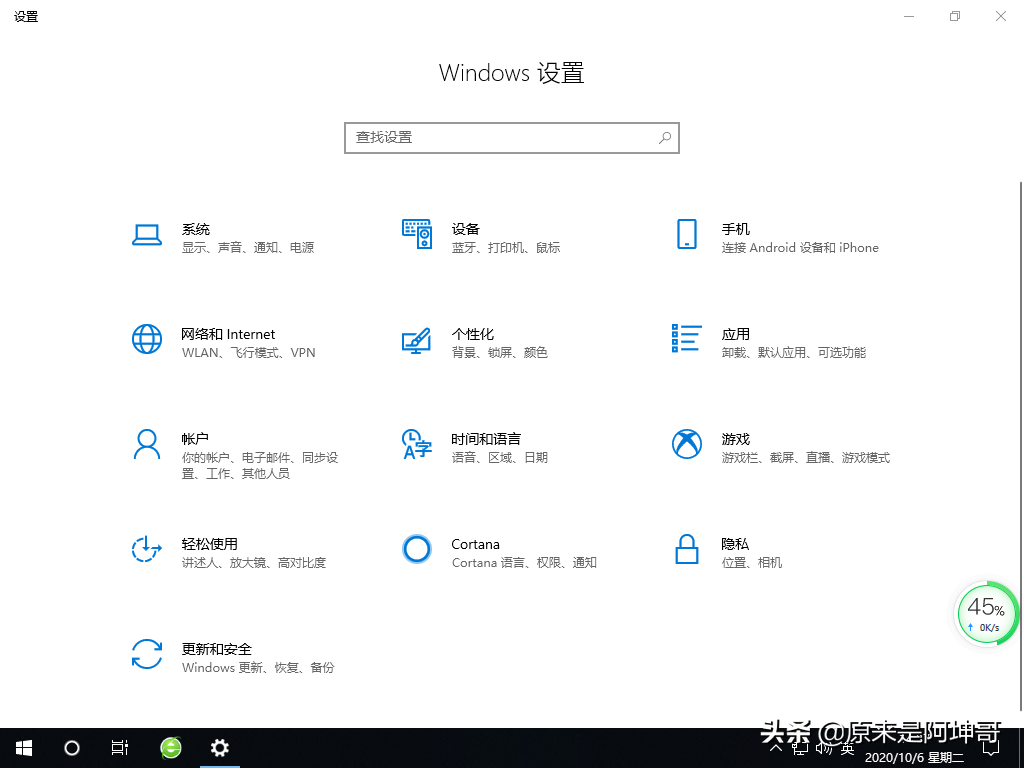Click the text 游戏栏、截屏、直播、游戏模式
Image resolution: width=1024 pixels, height=768 pixels.
[806, 458]
